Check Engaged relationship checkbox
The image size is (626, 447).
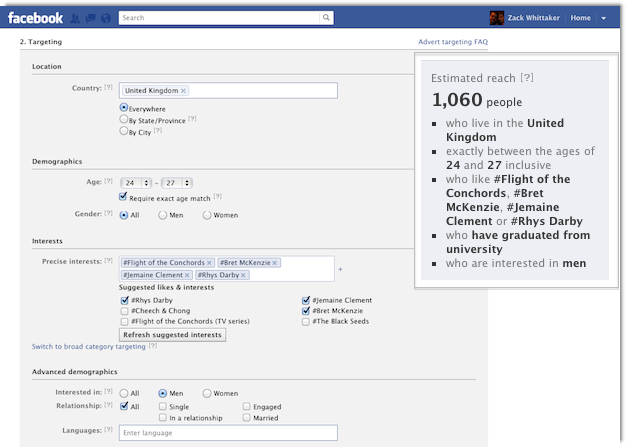pos(246,406)
